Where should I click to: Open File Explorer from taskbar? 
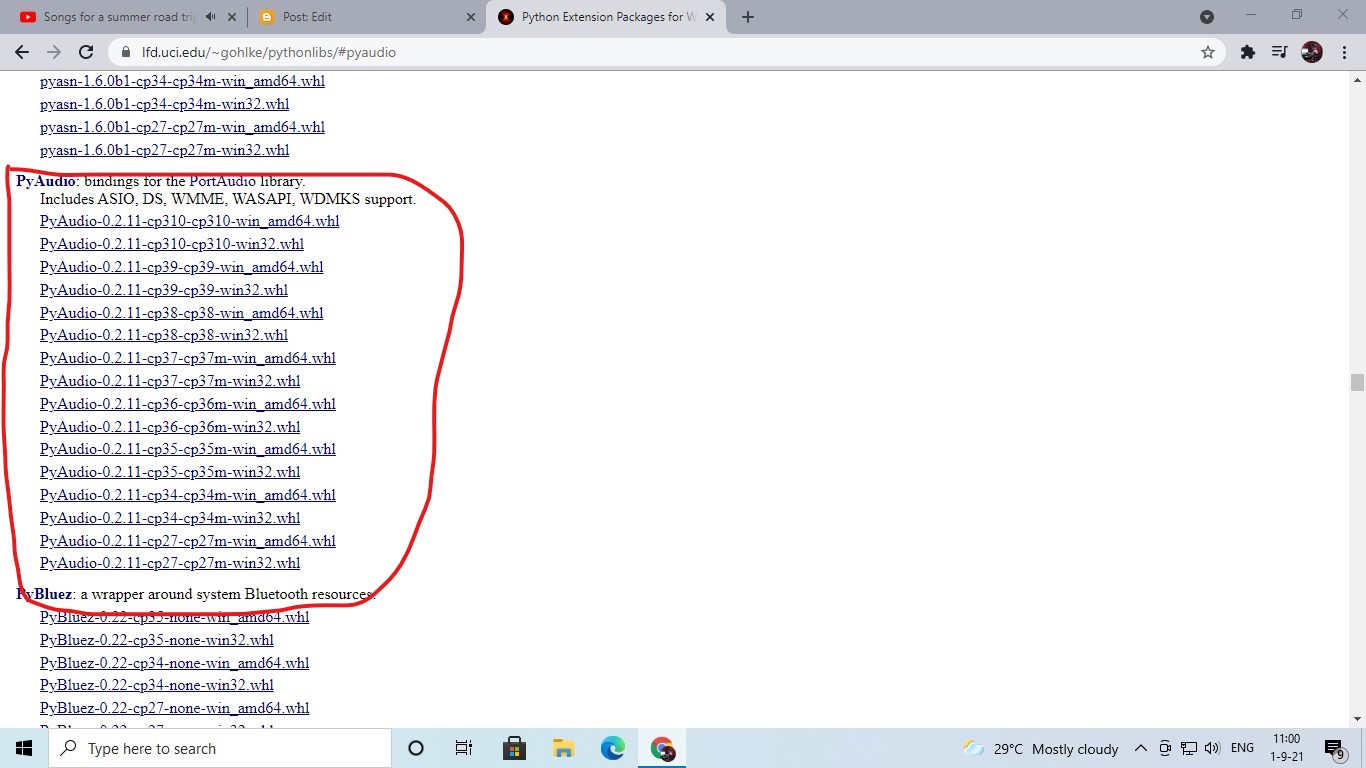tap(563, 748)
